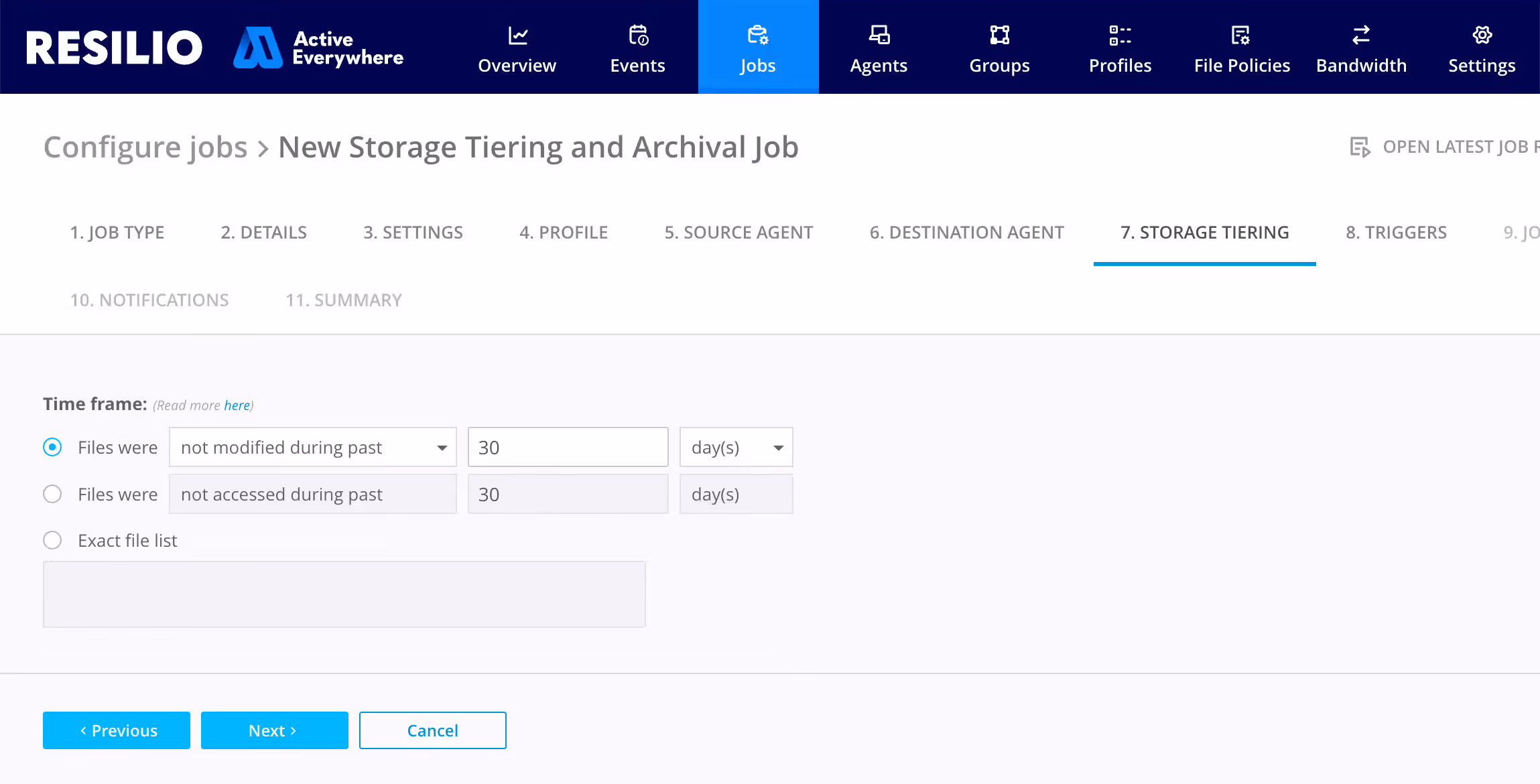This screenshot has width=1540, height=784.
Task: Select 'Files were not modified' radio option
Action: point(52,447)
